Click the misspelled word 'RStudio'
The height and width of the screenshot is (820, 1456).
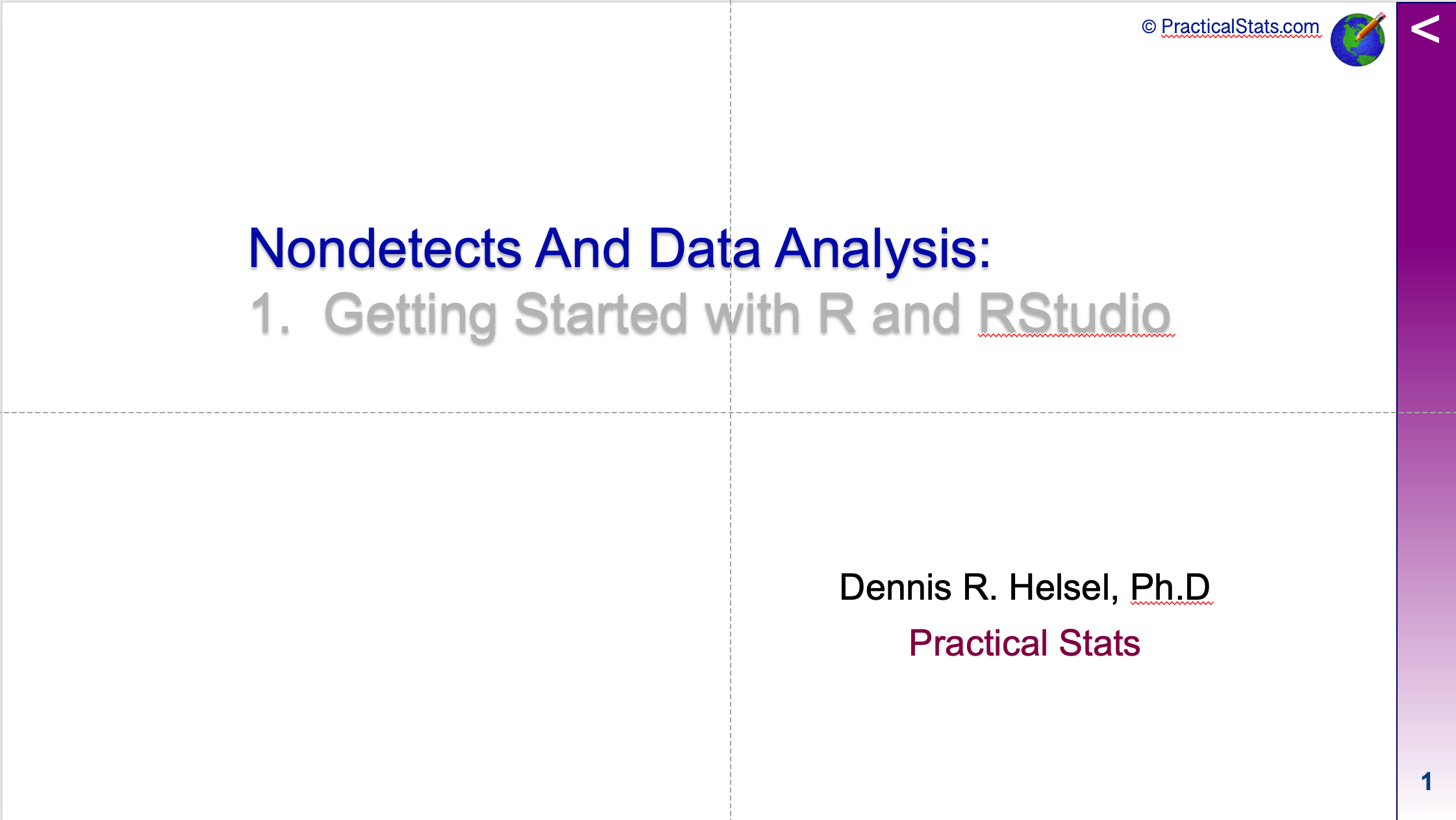(1074, 314)
